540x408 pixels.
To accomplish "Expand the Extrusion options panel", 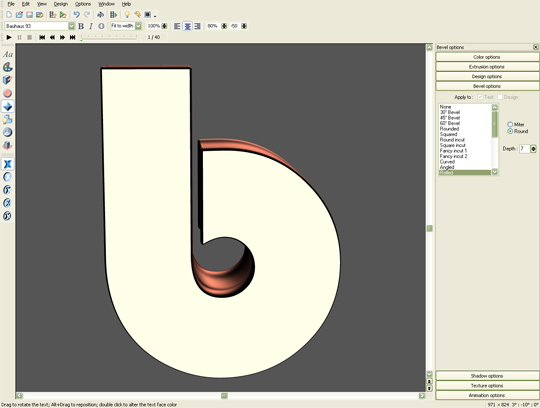I will coord(487,67).
